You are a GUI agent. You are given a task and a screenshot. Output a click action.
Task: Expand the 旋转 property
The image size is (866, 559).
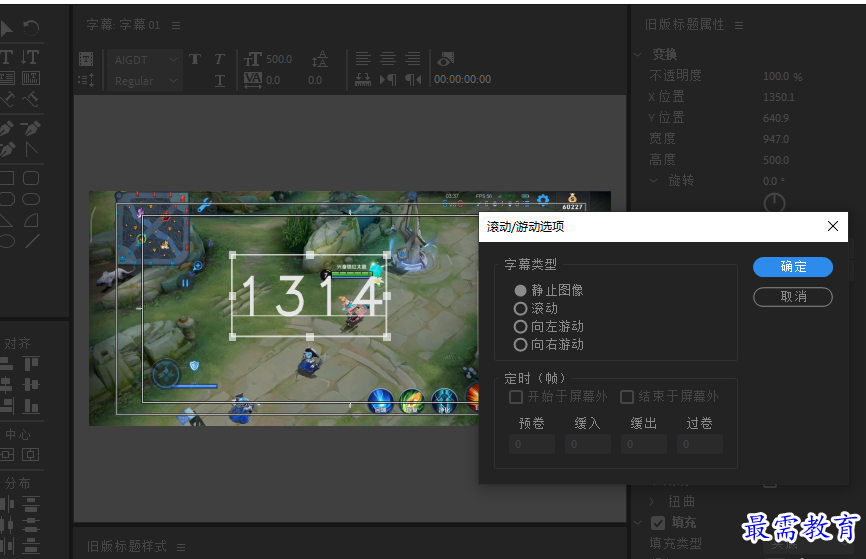pyautogui.click(x=654, y=181)
